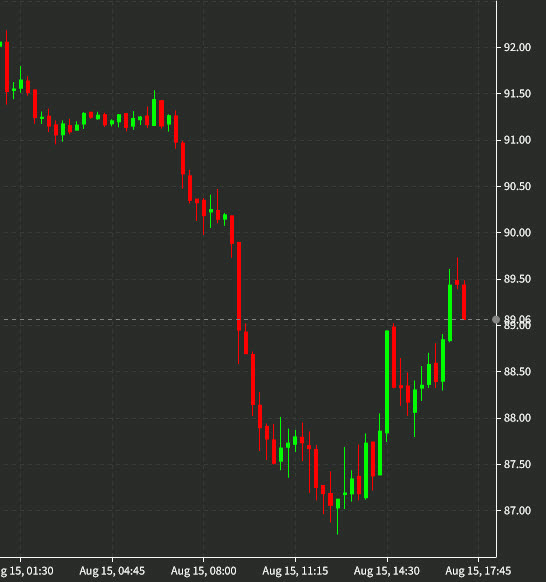Click the 88.00 price axis label

pyautogui.click(x=517, y=418)
